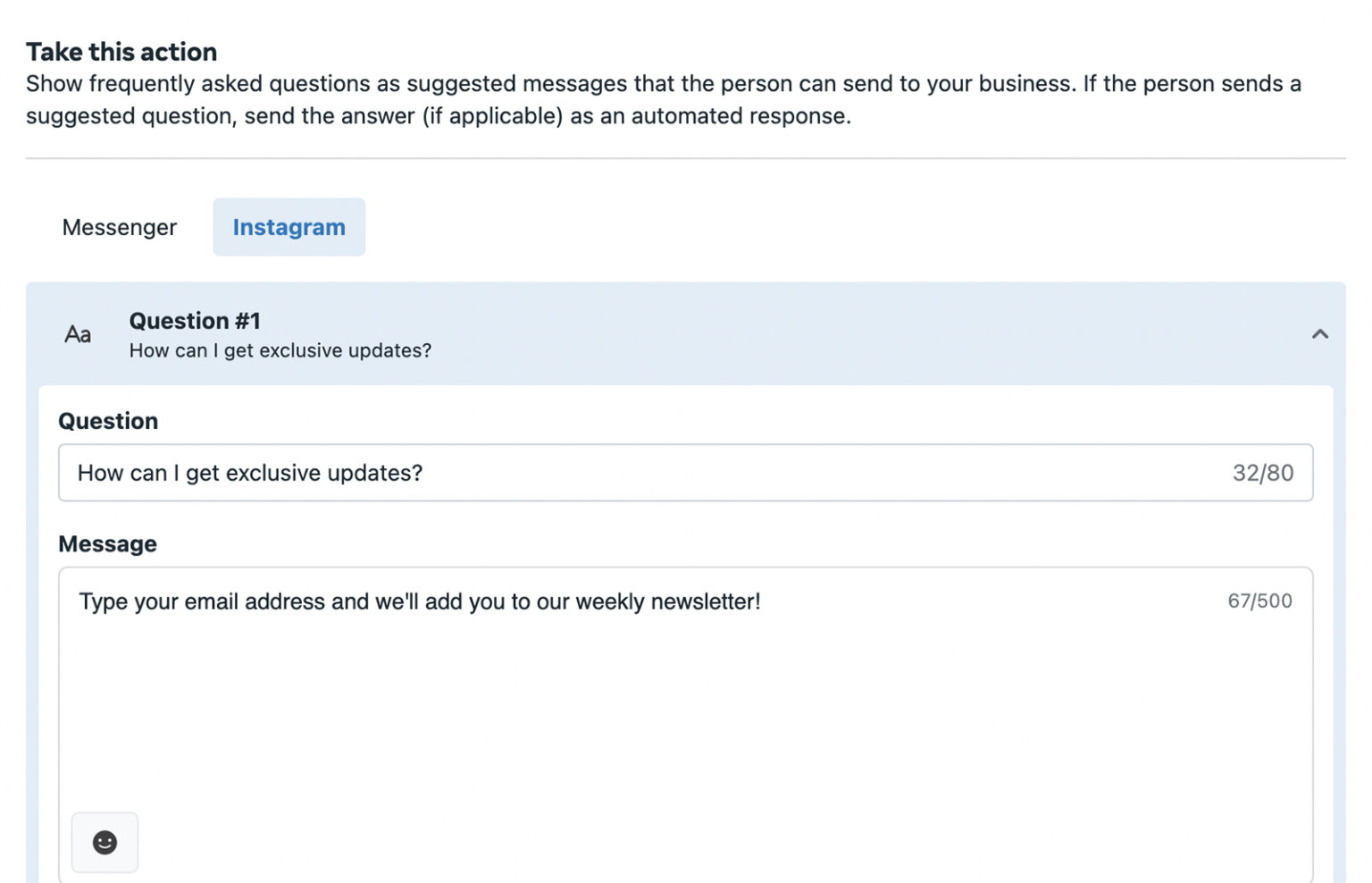
Task: Click the bold "Message" field label
Action: (107, 544)
